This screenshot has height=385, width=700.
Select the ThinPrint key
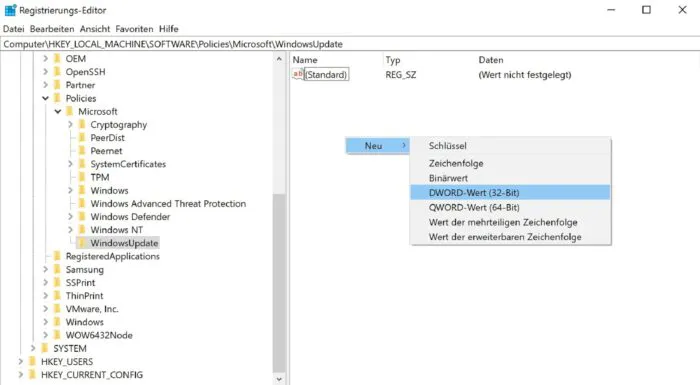84,296
